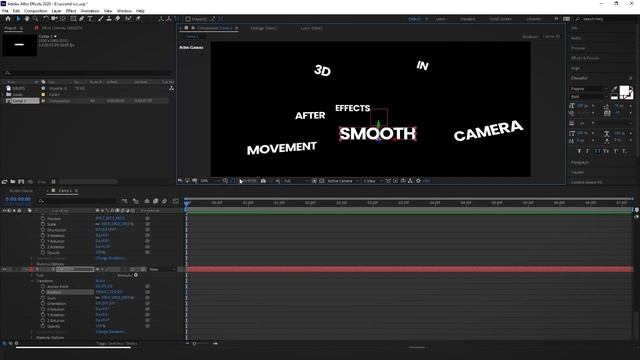Switch to the Render Queue tab
Viewport: 640px width, 360px height.
[21, 191]
